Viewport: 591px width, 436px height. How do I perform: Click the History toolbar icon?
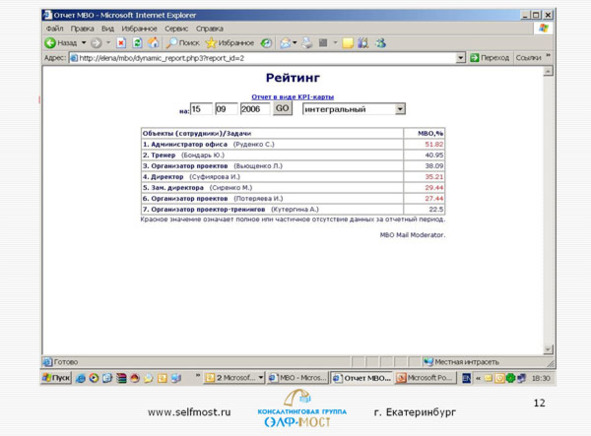coord(266,43)
